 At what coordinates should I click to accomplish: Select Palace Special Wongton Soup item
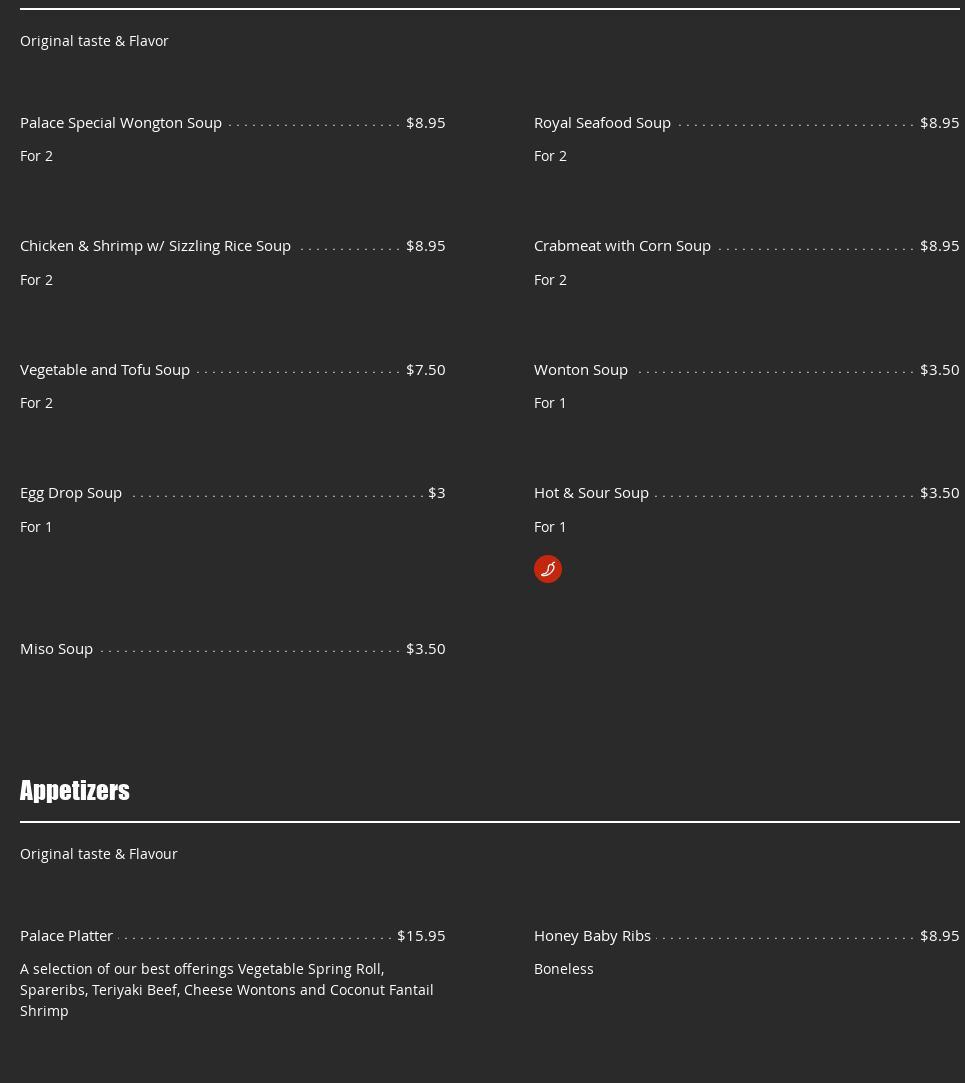pyautogui.click(x=121, y=123)
